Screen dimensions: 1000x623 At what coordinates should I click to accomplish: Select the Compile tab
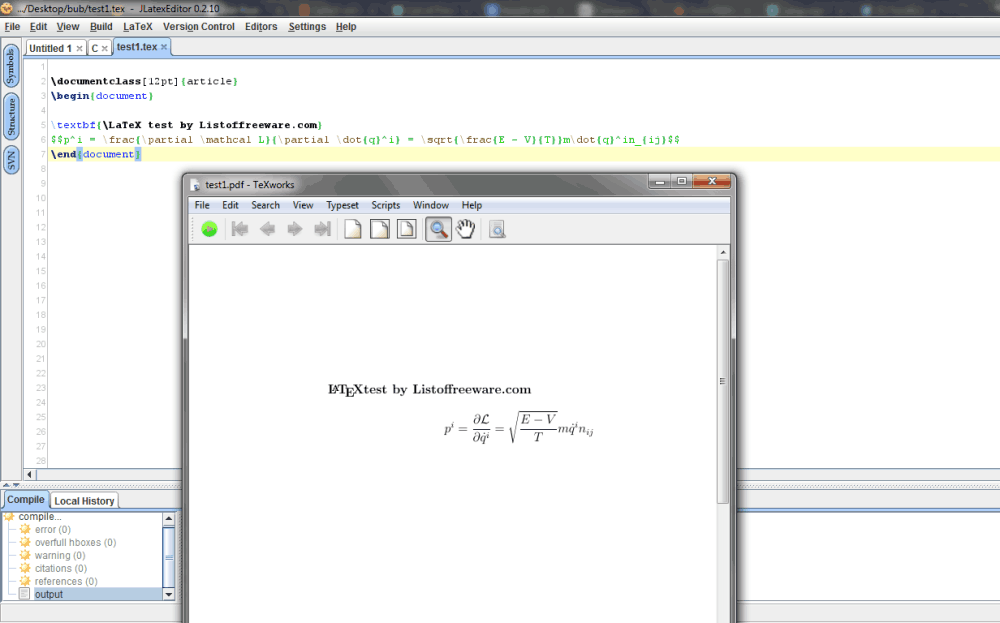(x=26, y=500)
